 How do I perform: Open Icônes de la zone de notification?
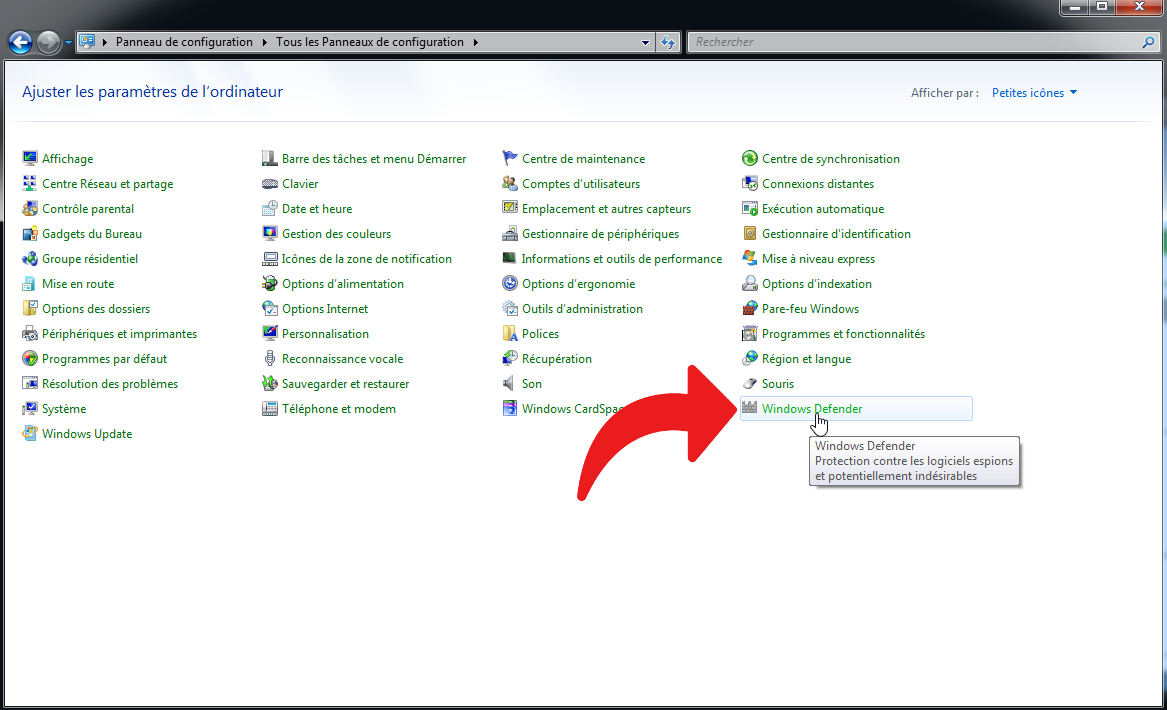[x=366, y=259]
